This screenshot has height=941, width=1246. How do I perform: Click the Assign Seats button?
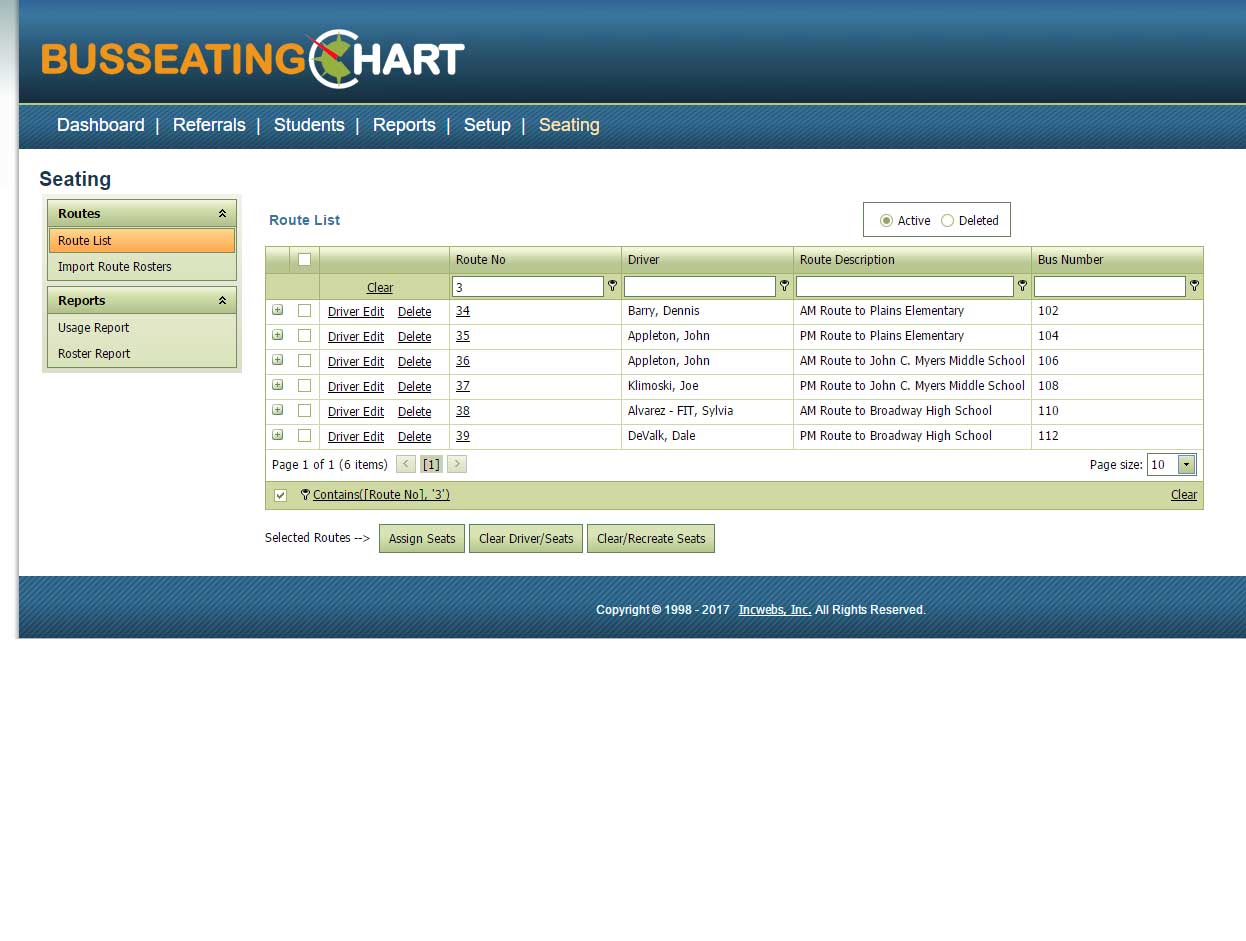(x=422, y=539)
